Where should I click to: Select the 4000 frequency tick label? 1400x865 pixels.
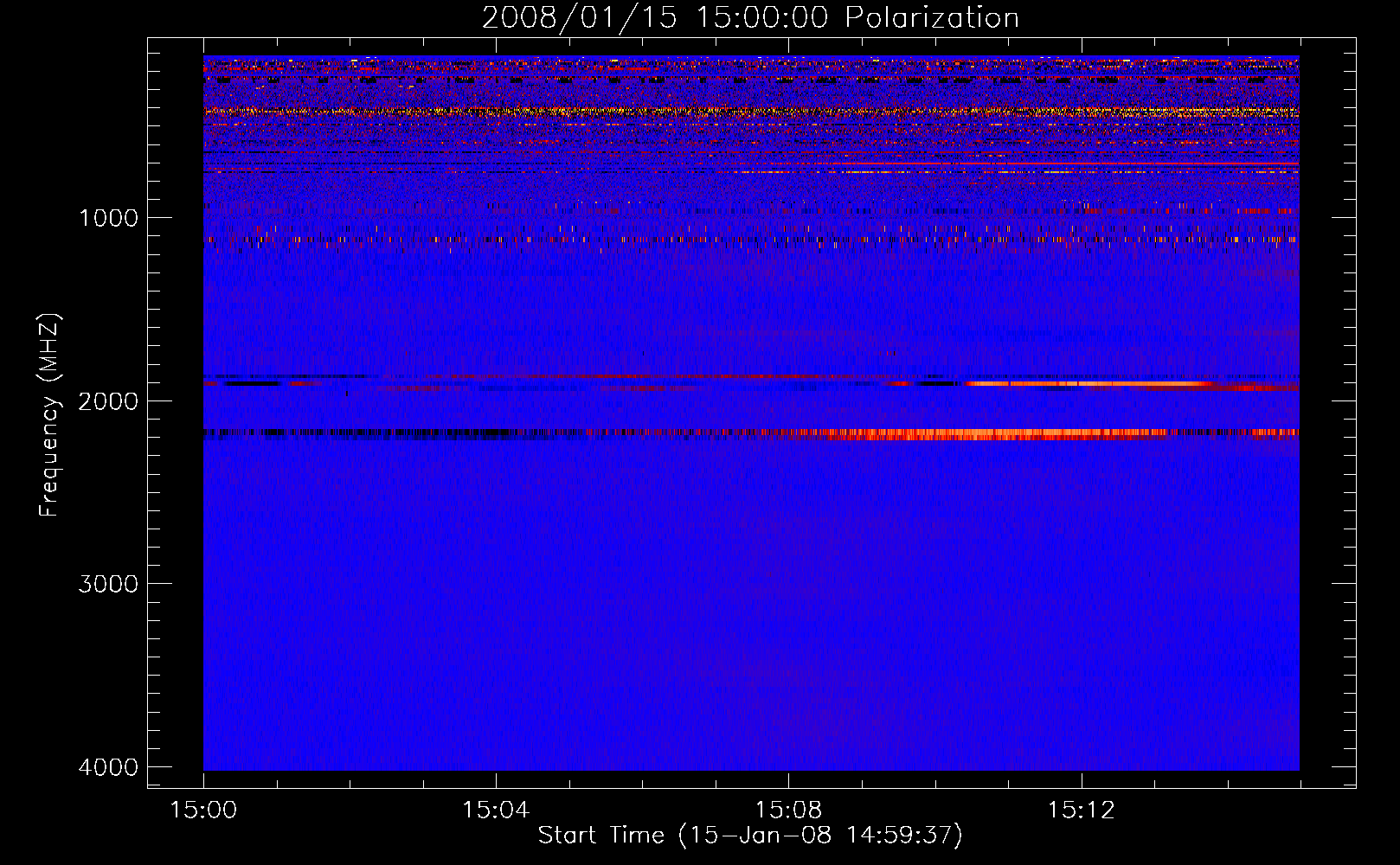pyautogui.click(x=108, y=767)
